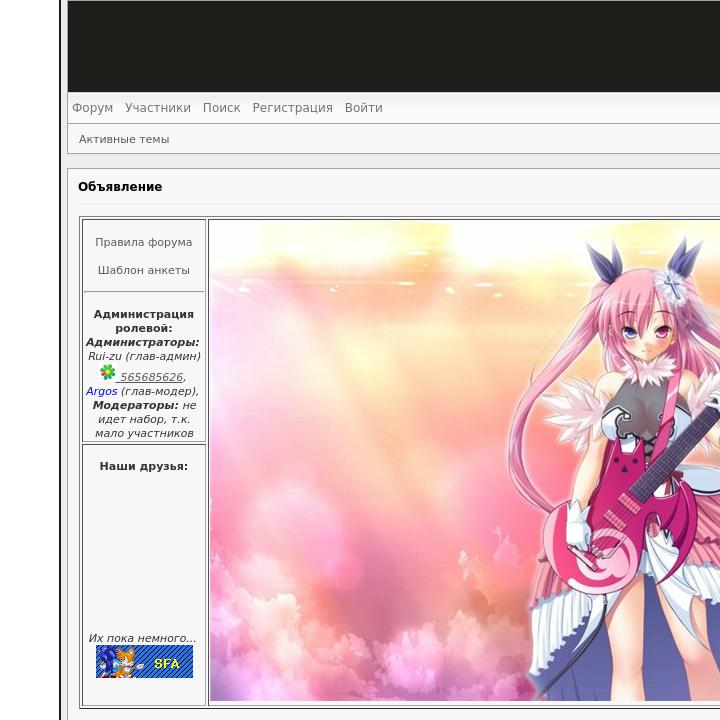Open the Форум menu item
This screenshot has height=720, width=720.
pos(92,107)
